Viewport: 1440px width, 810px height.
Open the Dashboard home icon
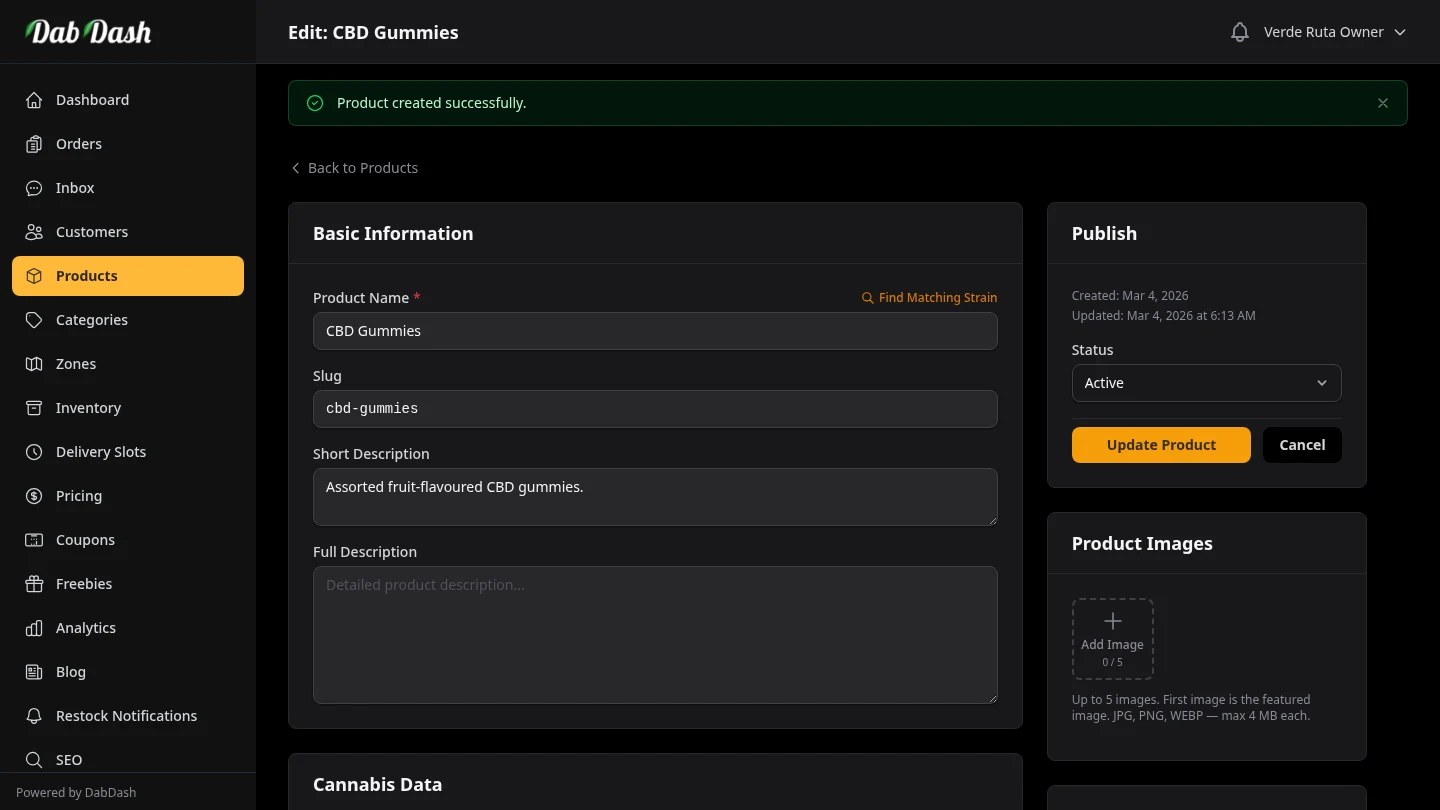coord(33,100)
